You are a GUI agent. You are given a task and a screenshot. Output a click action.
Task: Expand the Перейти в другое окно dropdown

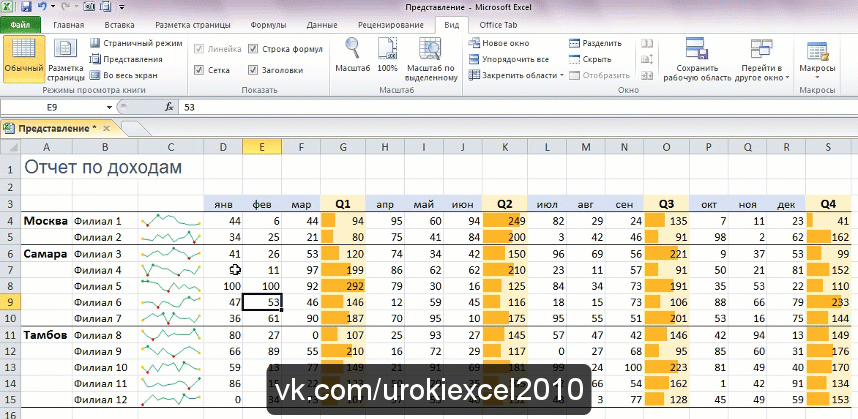coord(787,77)
